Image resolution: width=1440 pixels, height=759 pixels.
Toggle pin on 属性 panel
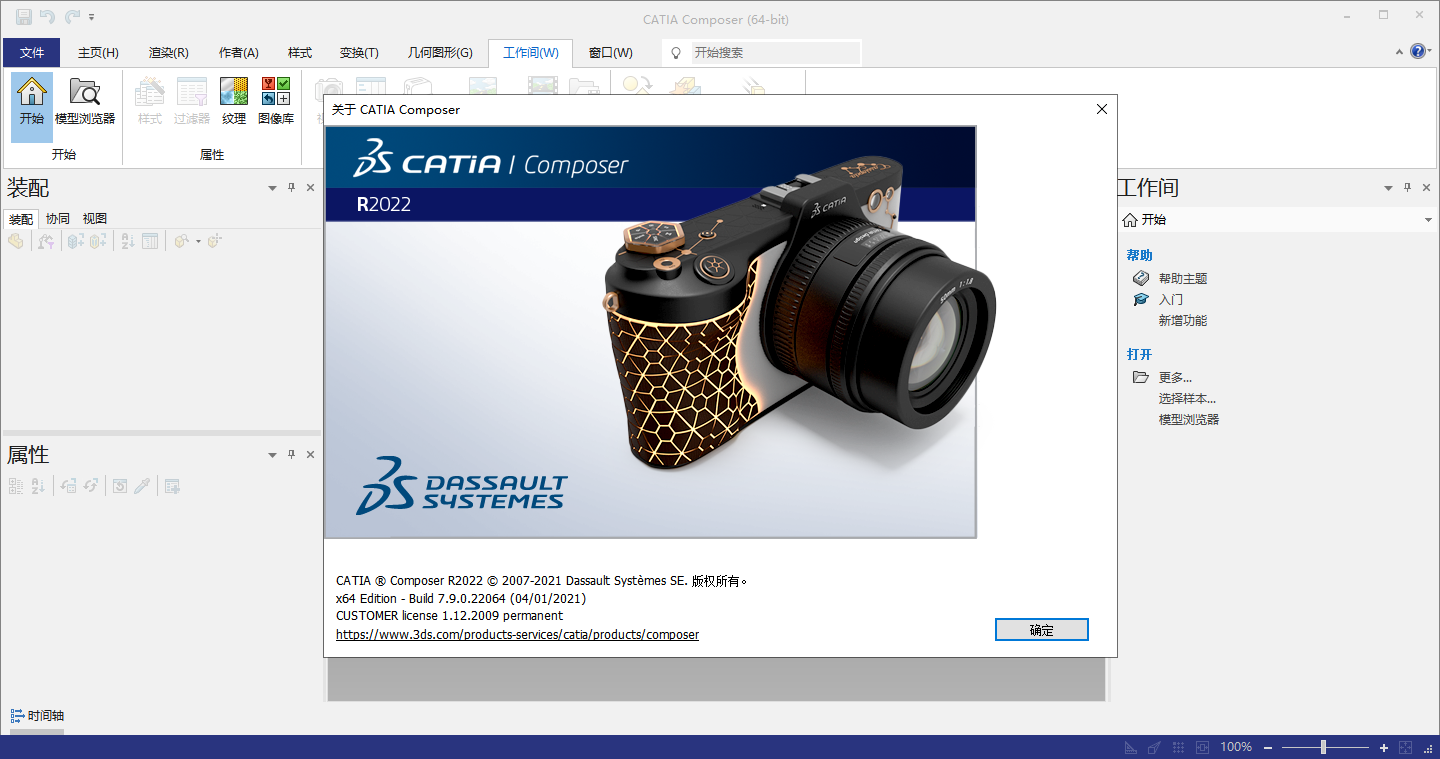point(292,455)
